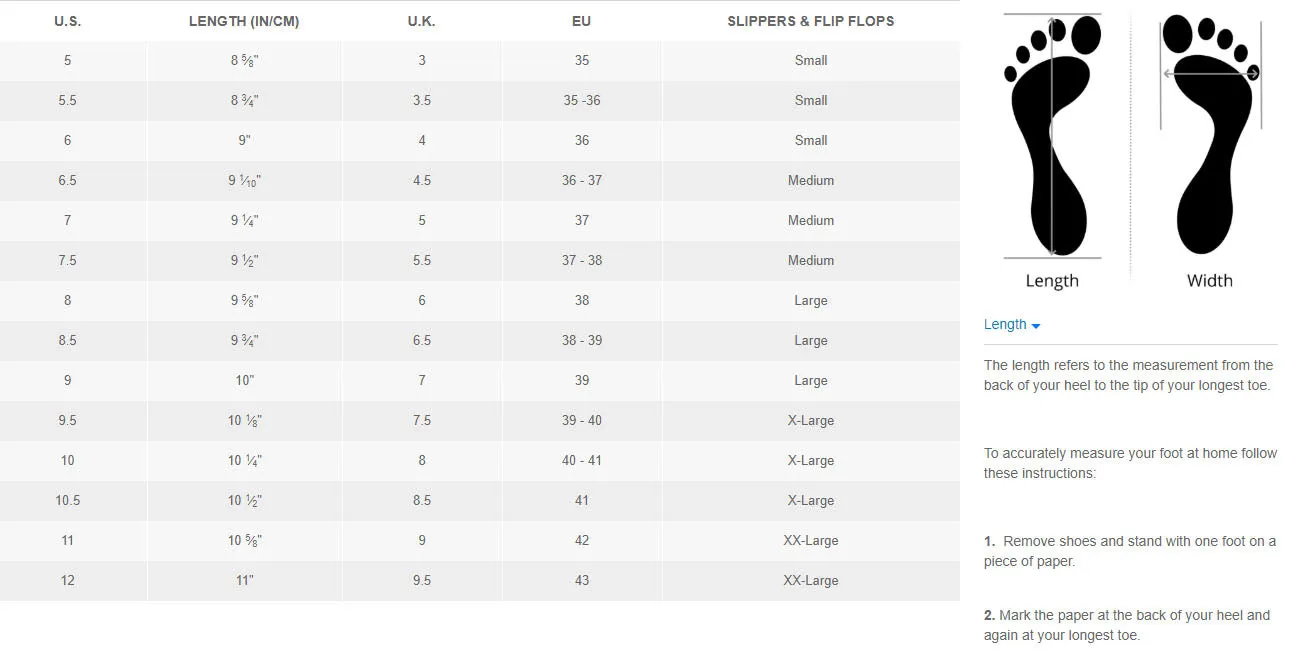This screenshot has width=1303, height=654.
Task: Click the foot Width diagram image
Action: tap(1210, 135)
